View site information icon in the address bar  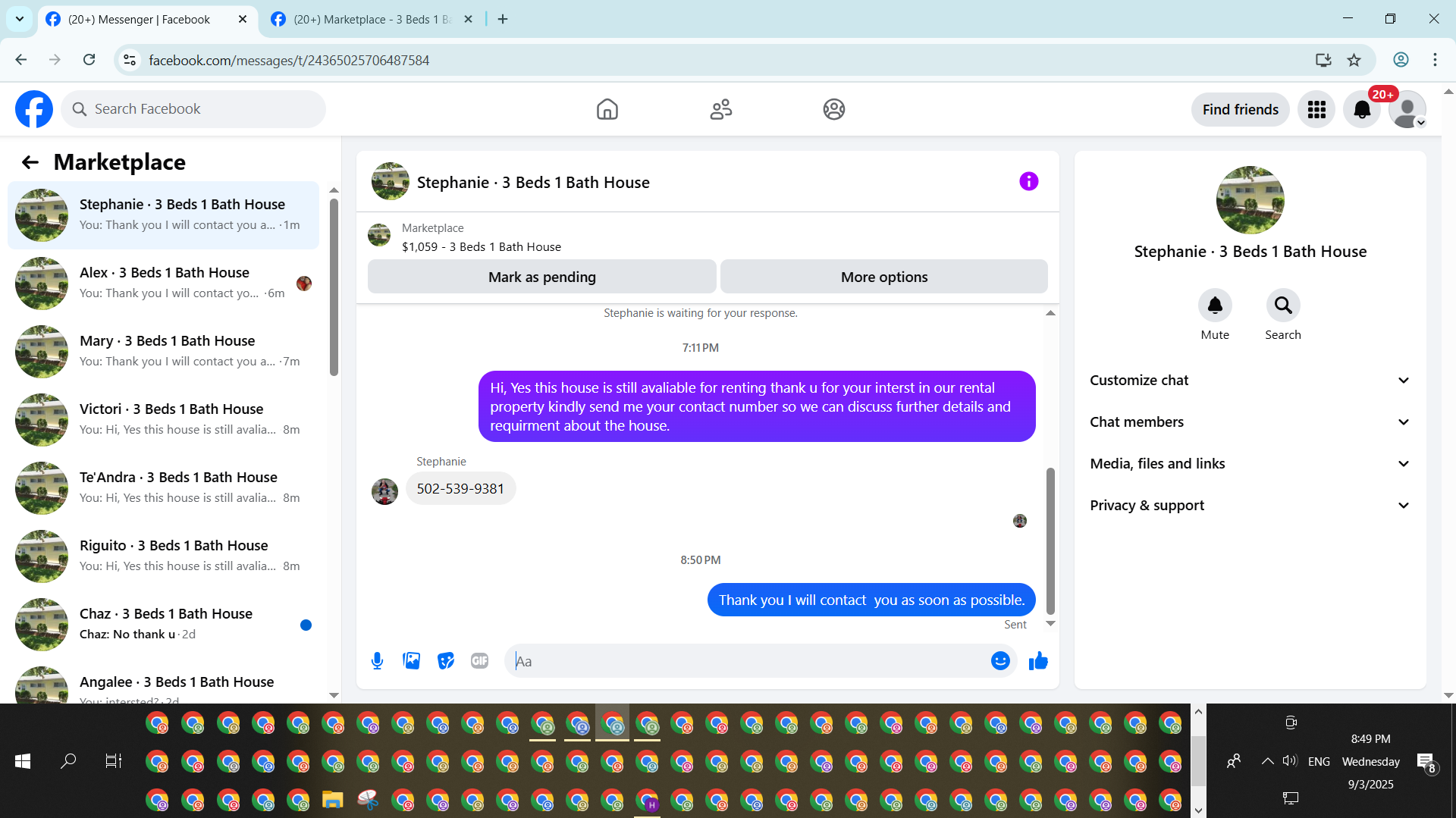(130, 60)
